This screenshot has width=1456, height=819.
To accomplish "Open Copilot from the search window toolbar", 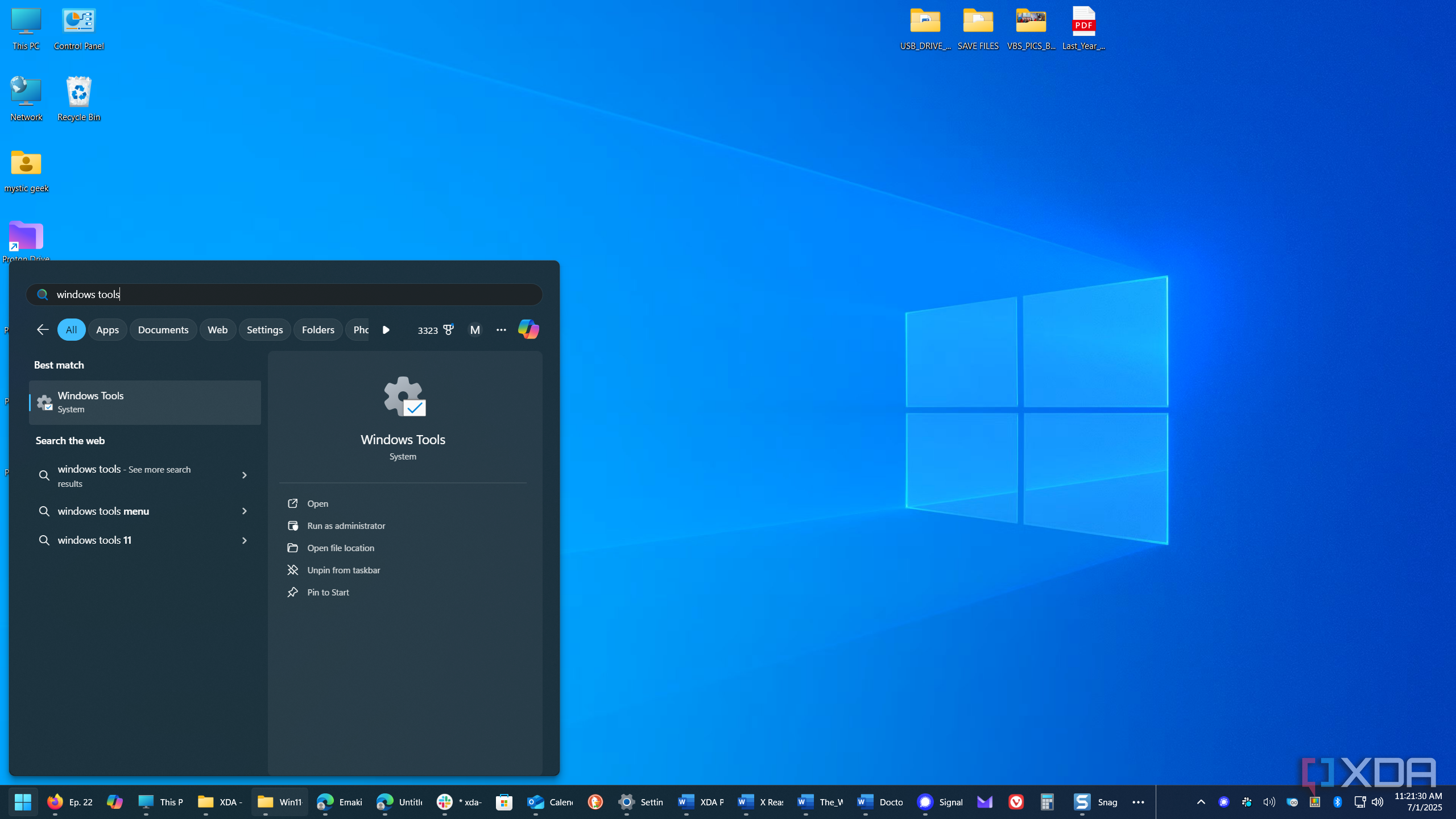I will pyautogui.click(x=528, y=329).
